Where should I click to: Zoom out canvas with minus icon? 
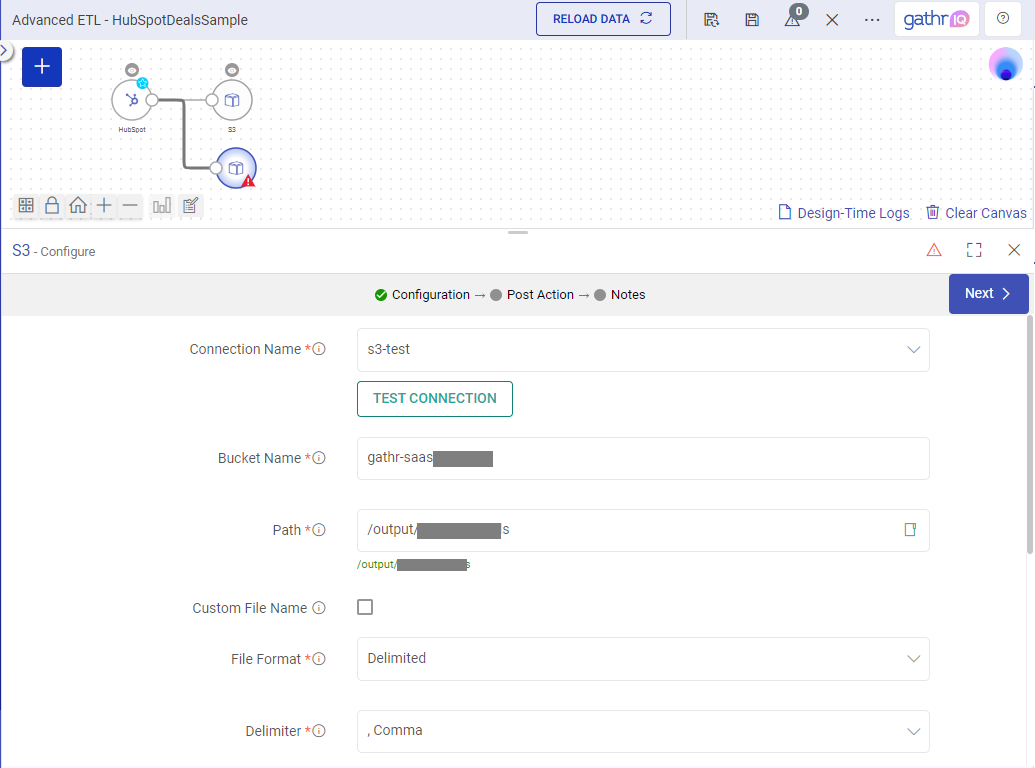coord(130,206)
